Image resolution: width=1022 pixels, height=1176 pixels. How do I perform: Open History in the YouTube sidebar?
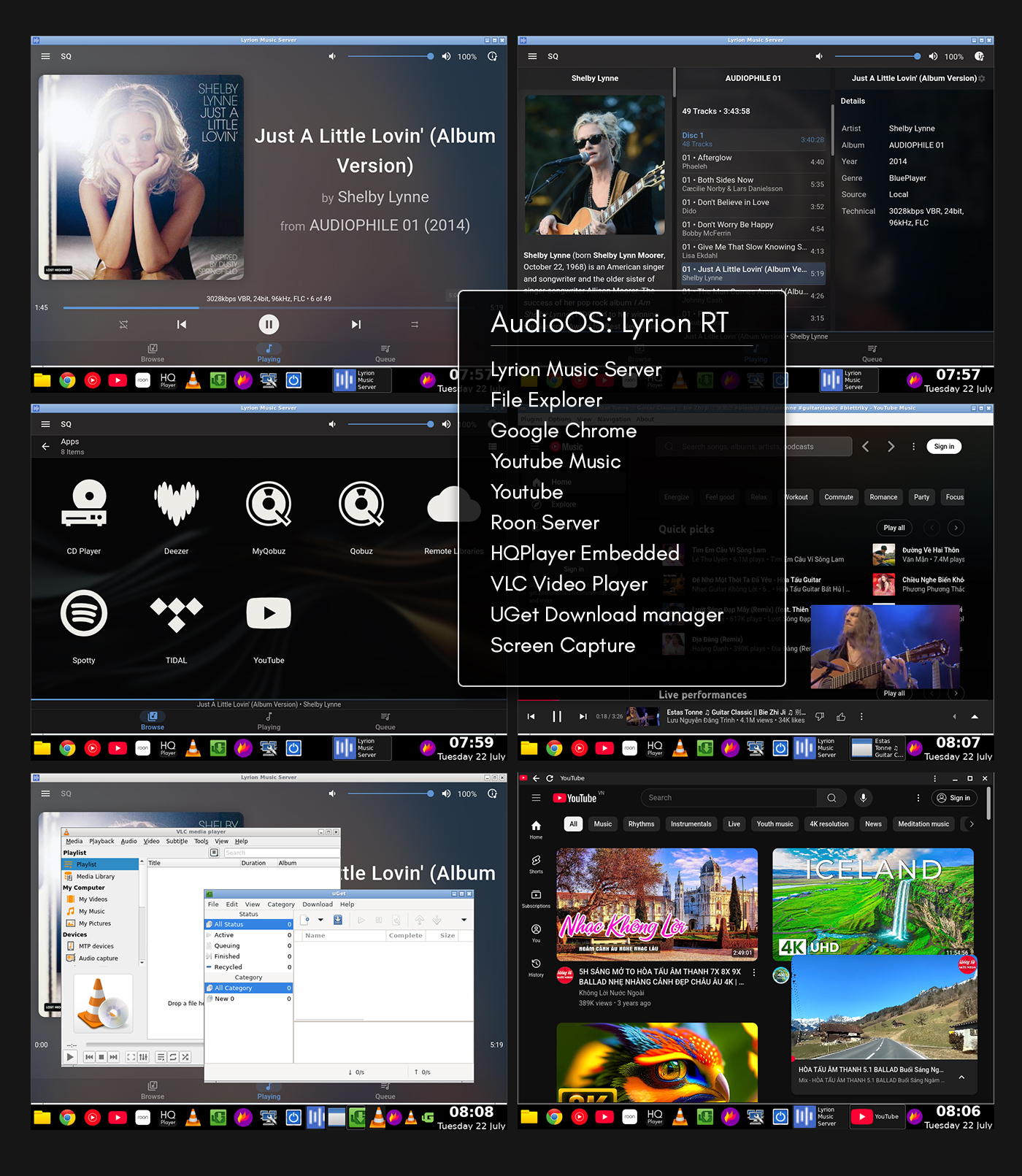tap(536, 968)
